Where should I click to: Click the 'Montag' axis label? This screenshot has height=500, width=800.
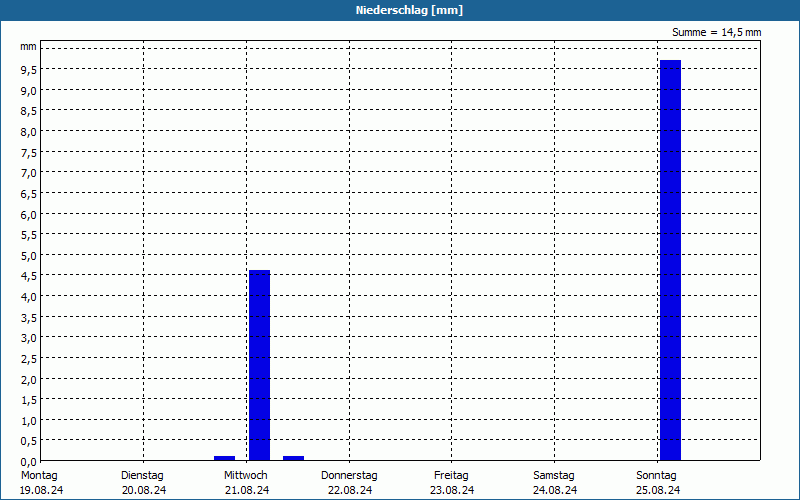click(39, 476)
